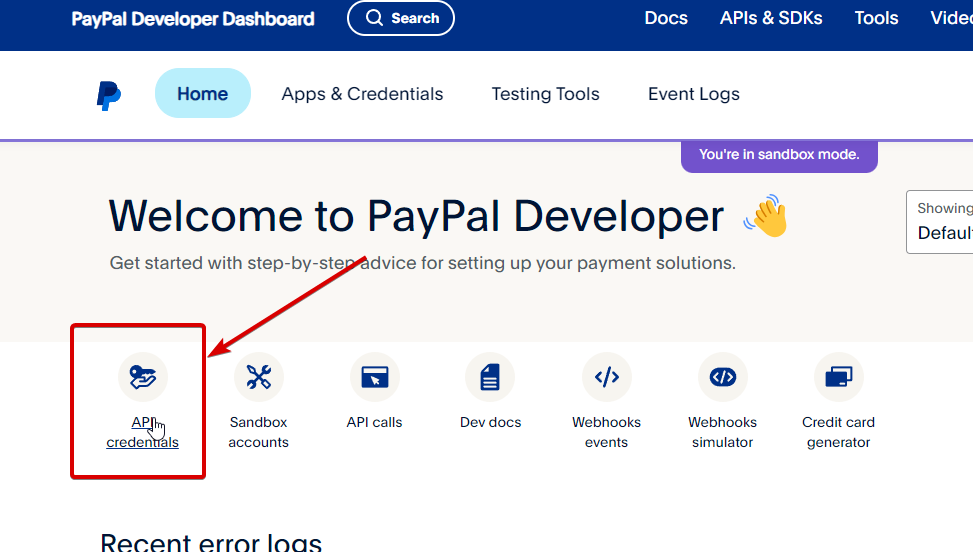Click the Webhooks events code icon
This screenshot has width=973, height=552.
point(606,377)
